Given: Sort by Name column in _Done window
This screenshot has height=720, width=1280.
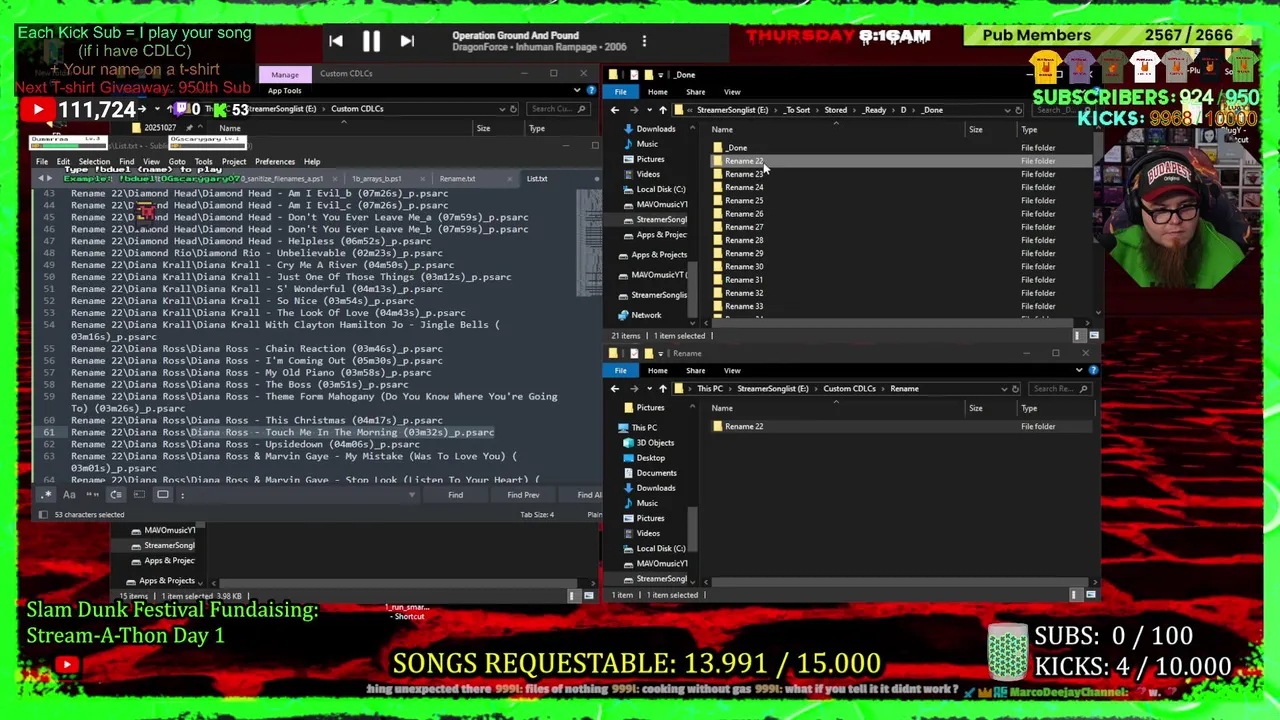Looking at the screenshot, I should [x=721, y=130].
